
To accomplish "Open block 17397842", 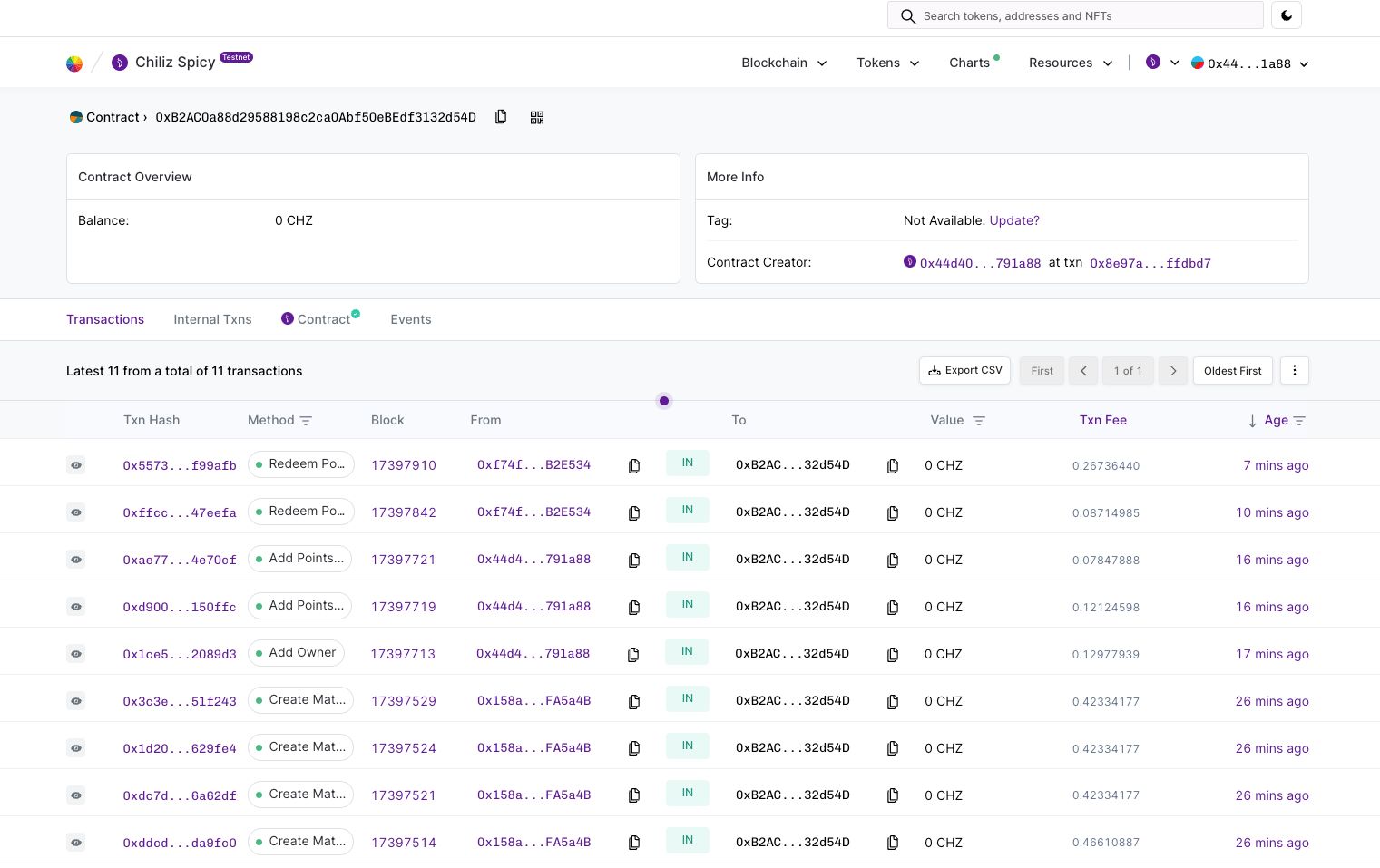I will (x=404, y=512).
